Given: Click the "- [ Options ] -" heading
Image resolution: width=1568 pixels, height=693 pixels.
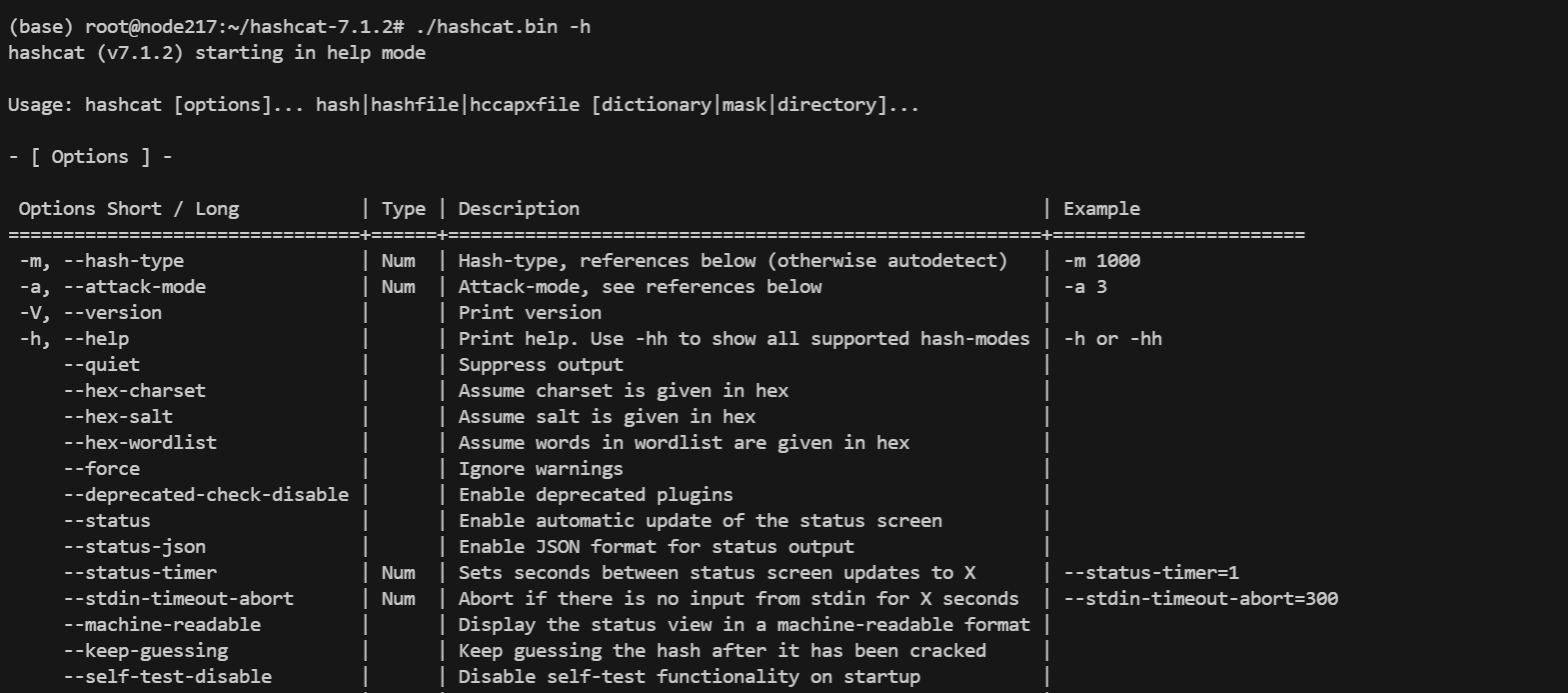Looking at the screenshot, I should point(90,157).
